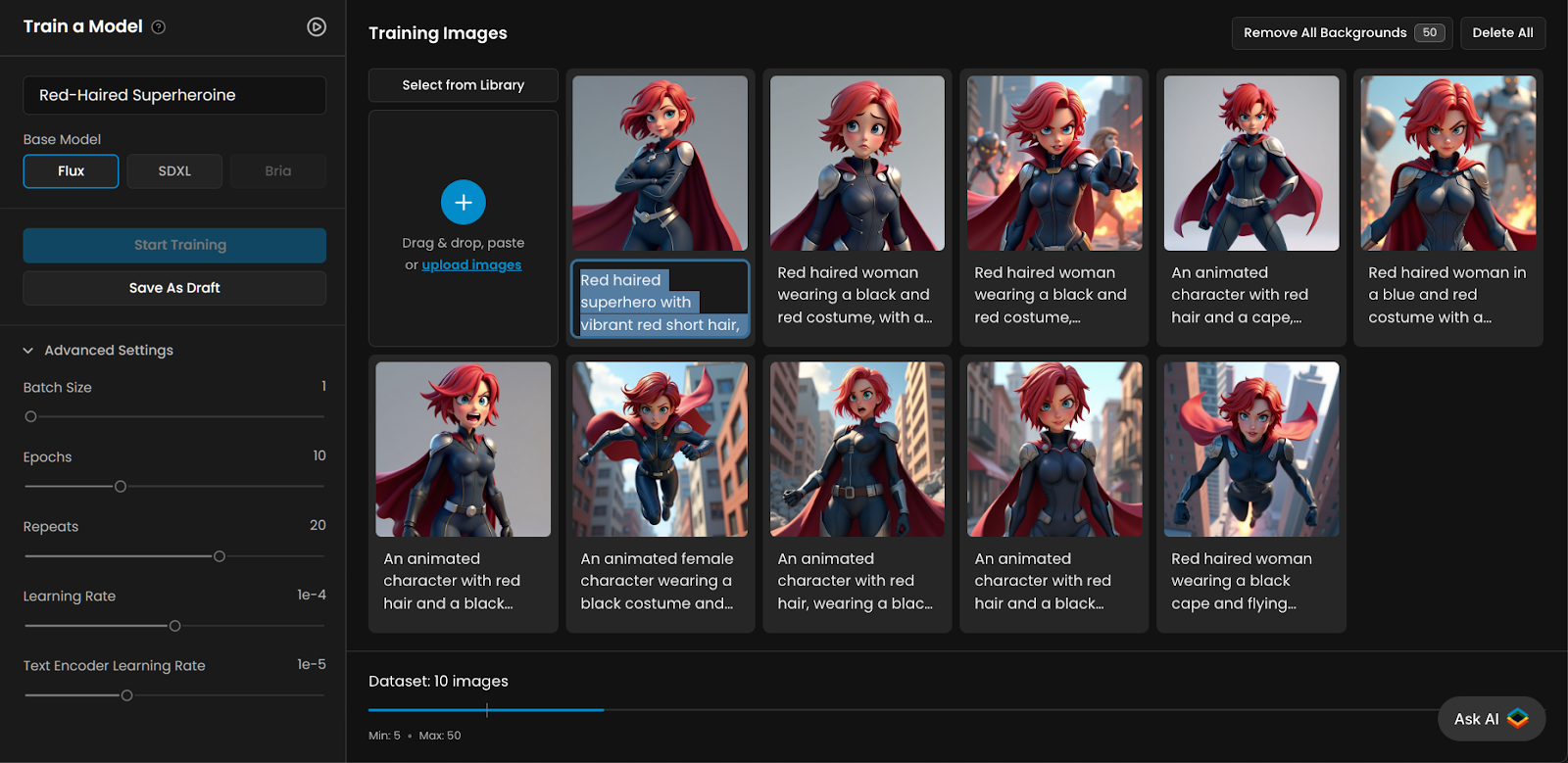Select Flux base model
Viewport: 1568px width, 763px height.
pyautogui.click(x=72, y=171)
